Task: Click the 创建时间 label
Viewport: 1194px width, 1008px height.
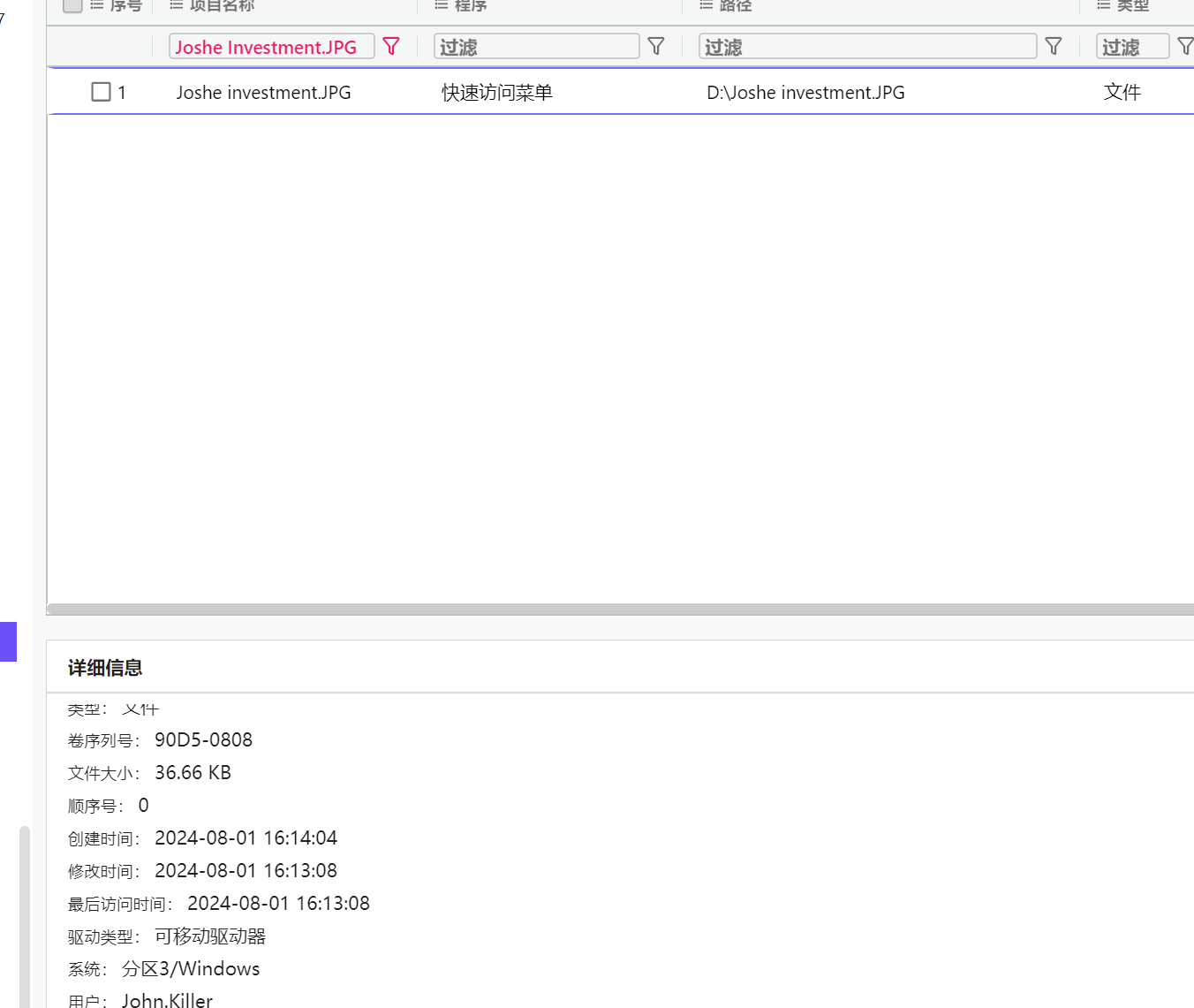Action: tap(104, 838)
